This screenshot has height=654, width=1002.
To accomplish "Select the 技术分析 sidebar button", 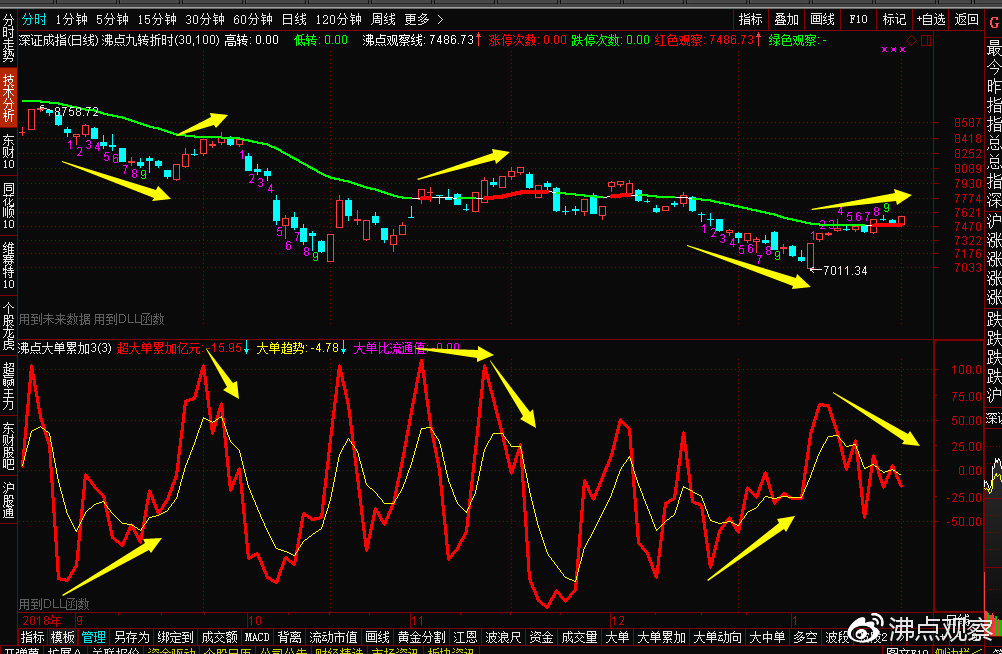I will [x=9, y=96].
